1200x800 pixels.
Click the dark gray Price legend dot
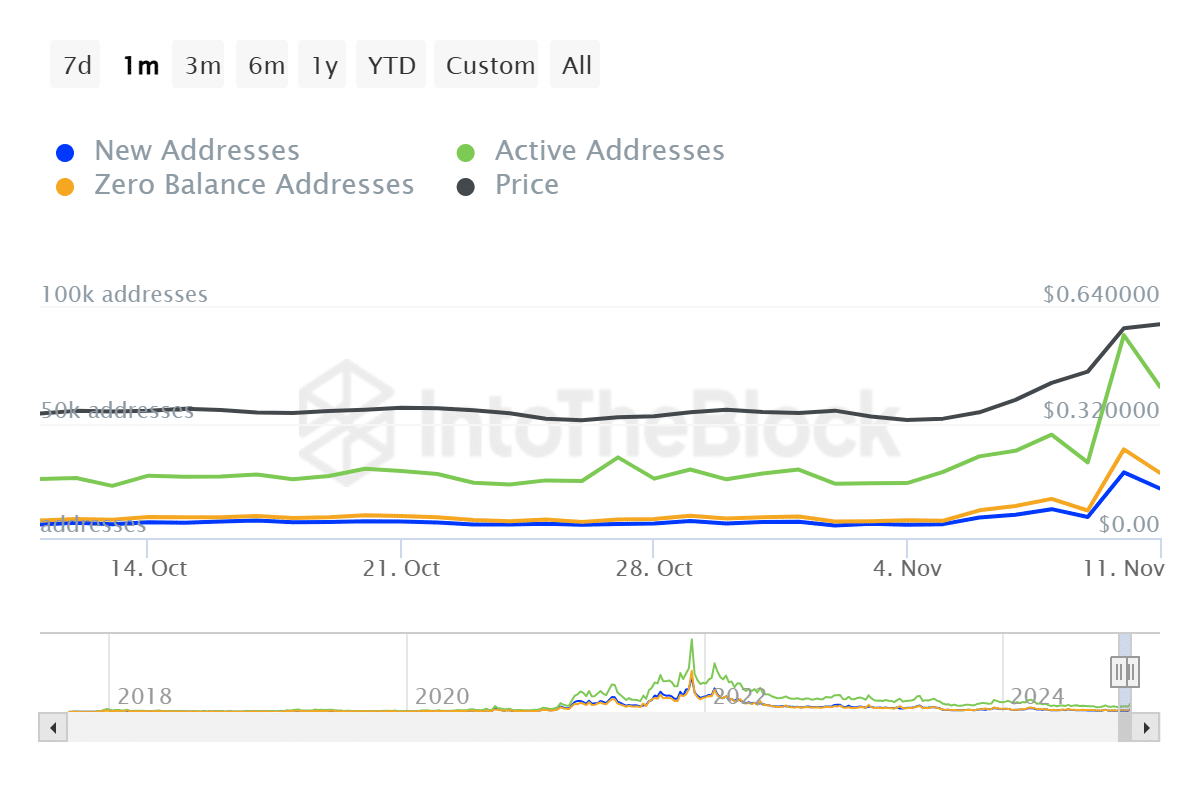pos(466,187)
